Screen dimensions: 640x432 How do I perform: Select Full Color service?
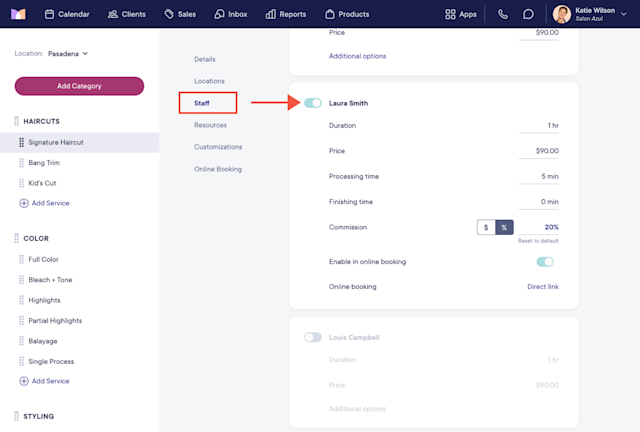(44, 259)
